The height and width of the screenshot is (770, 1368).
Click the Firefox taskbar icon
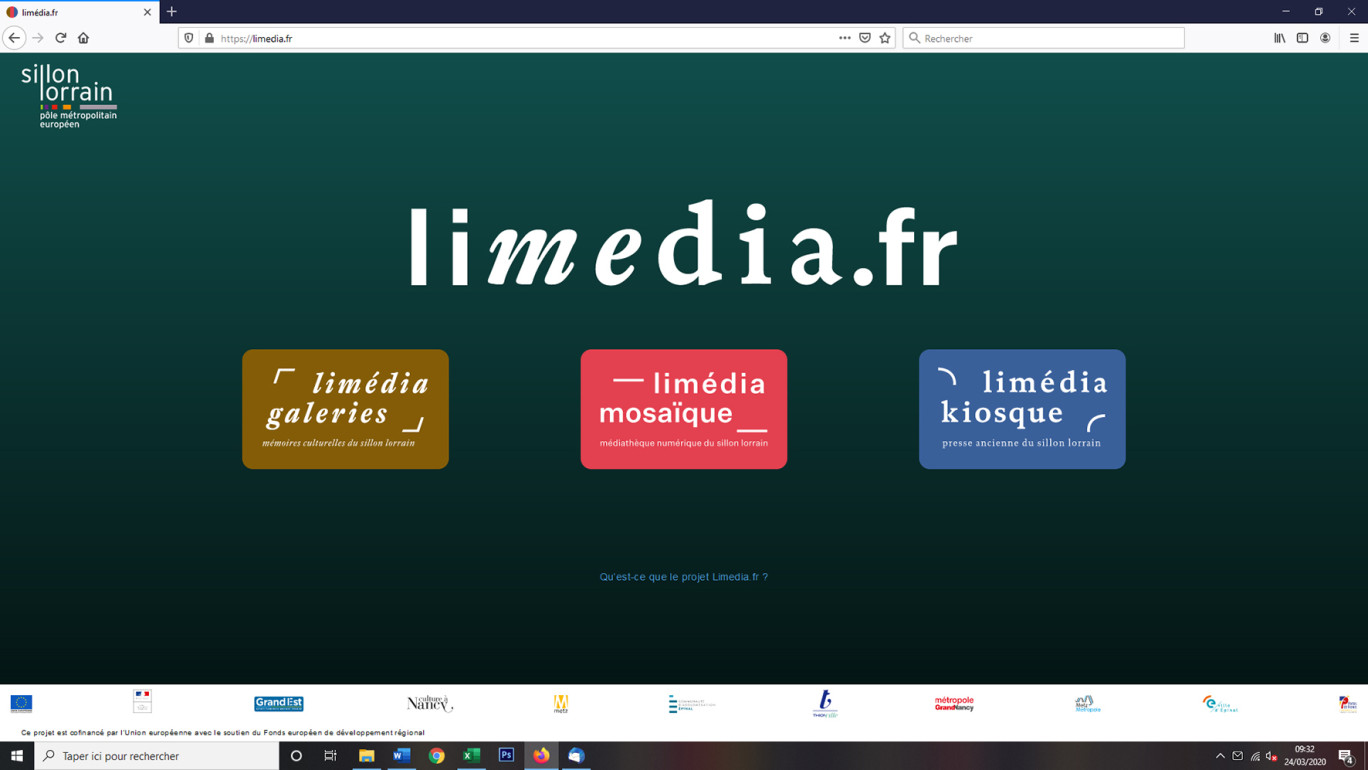(541, 756)
